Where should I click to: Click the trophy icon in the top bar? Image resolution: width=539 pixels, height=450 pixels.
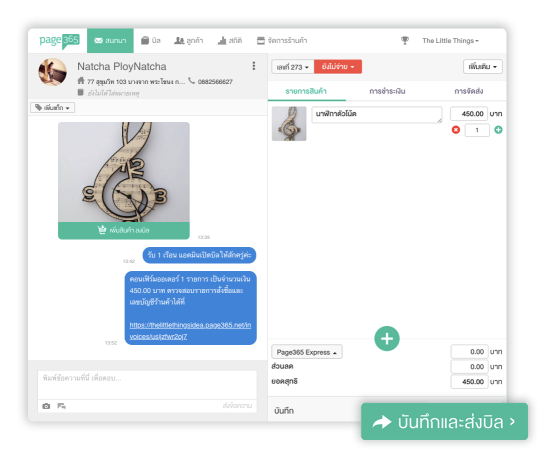[405, 41]
